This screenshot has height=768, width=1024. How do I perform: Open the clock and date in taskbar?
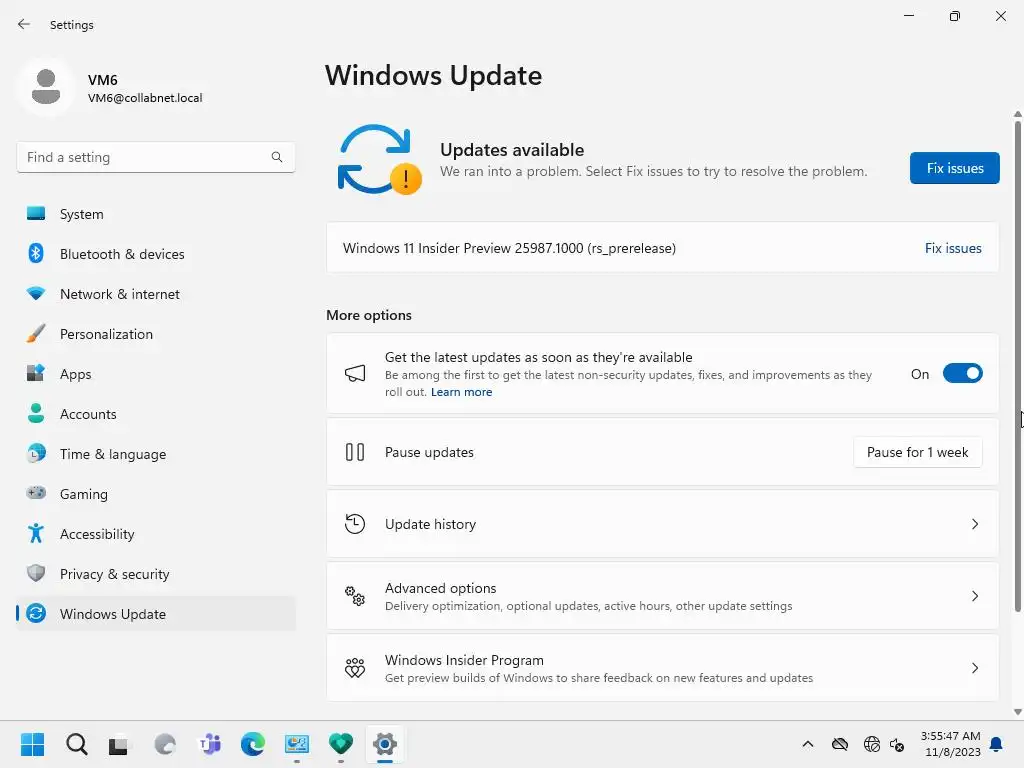[951, 744]
